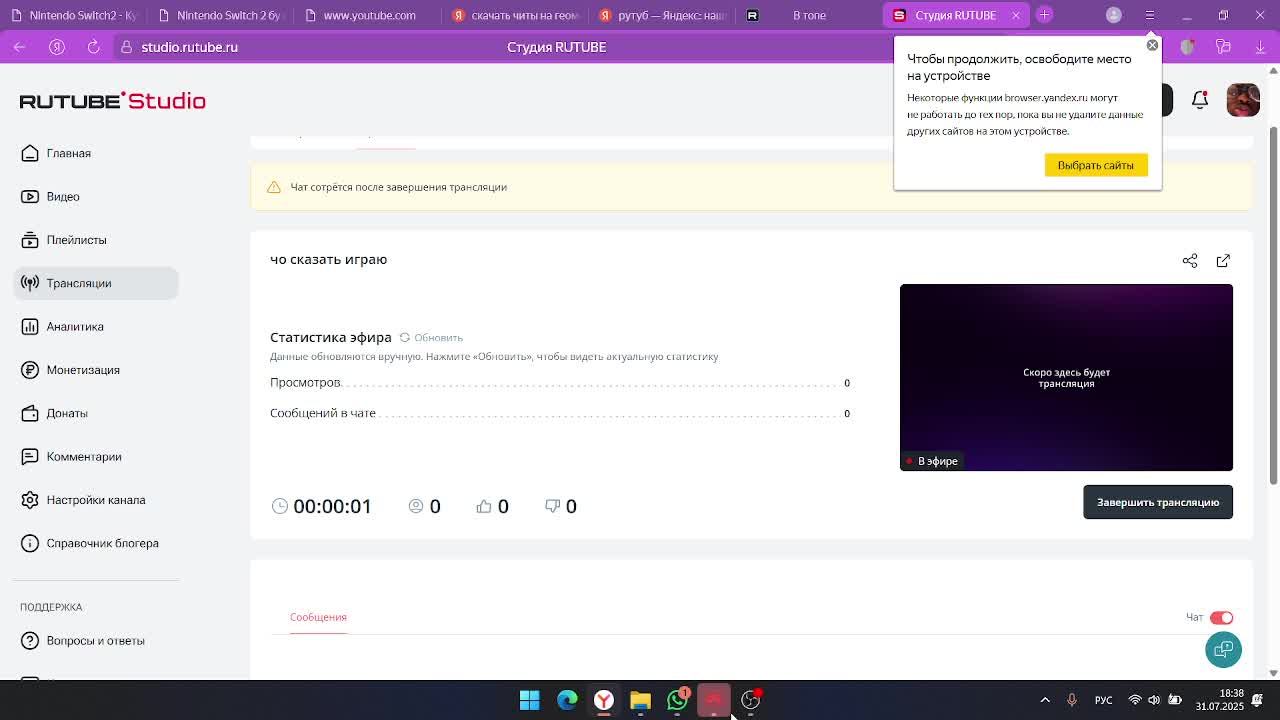Click the RUTUBE Studio logo
This screenshot has height=720, width=1280.
pos(113,100)
